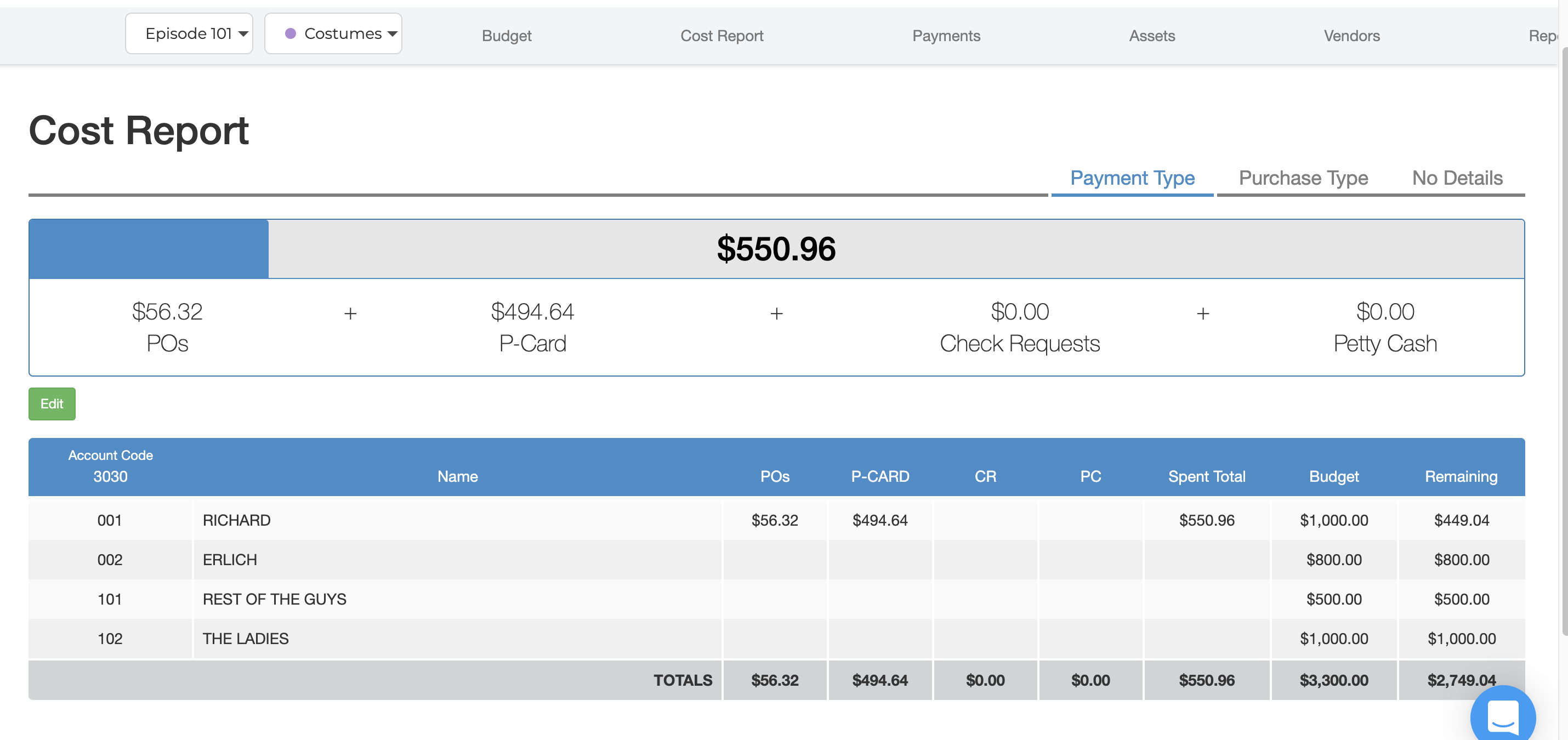Click the PC column header
Viewport: 1568px width, 740px height.
click(1091, 476)
